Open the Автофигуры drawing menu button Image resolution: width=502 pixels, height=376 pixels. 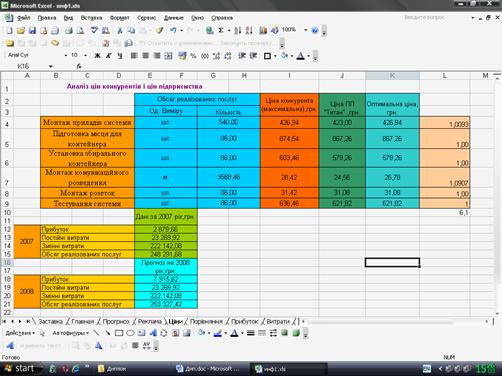(x=70, y=333)
